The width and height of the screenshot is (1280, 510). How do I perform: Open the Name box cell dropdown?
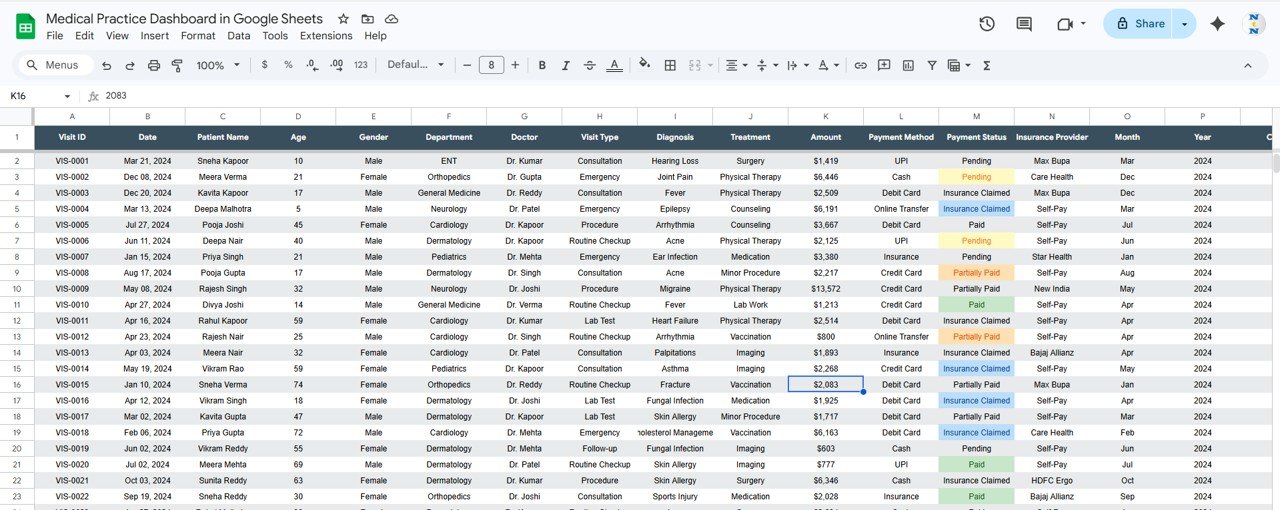tap(68, 96)
